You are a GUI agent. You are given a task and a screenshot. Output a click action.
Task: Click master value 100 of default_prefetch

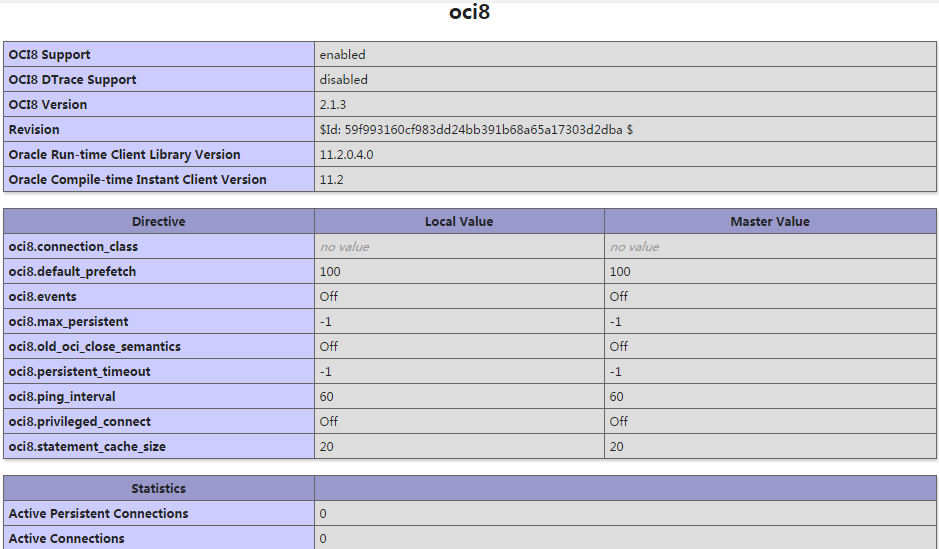(x=620, y=272)
